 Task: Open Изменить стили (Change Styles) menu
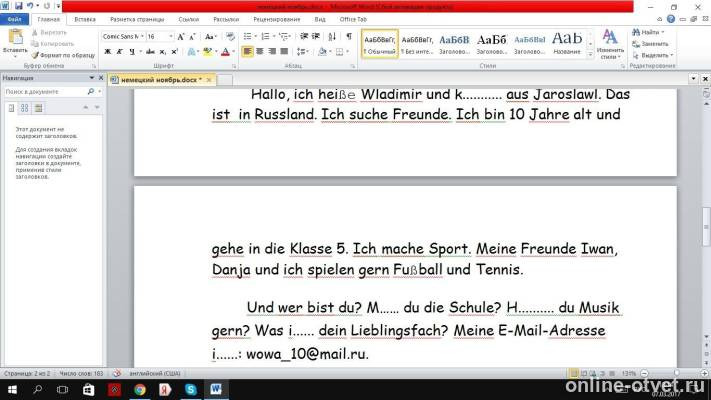[x=610, y=44]
